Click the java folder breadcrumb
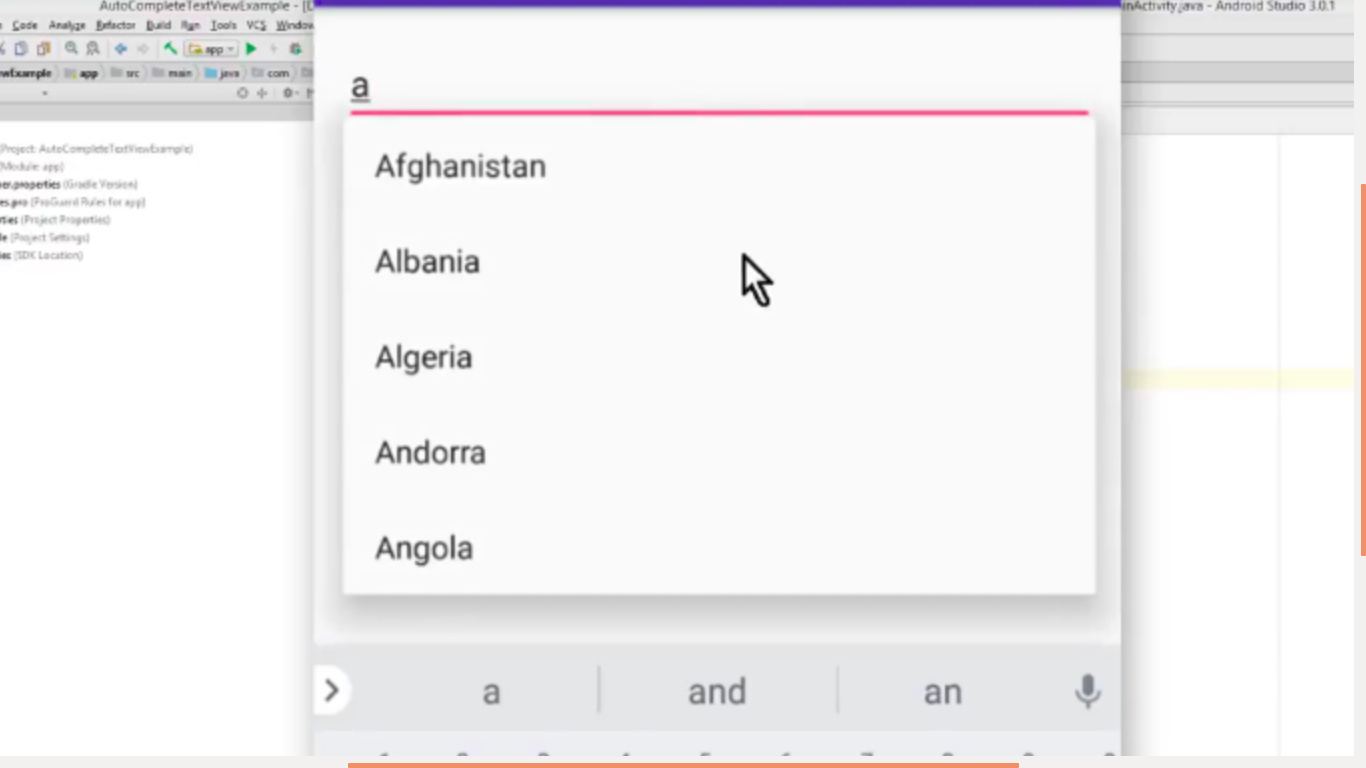 (222, 73)
